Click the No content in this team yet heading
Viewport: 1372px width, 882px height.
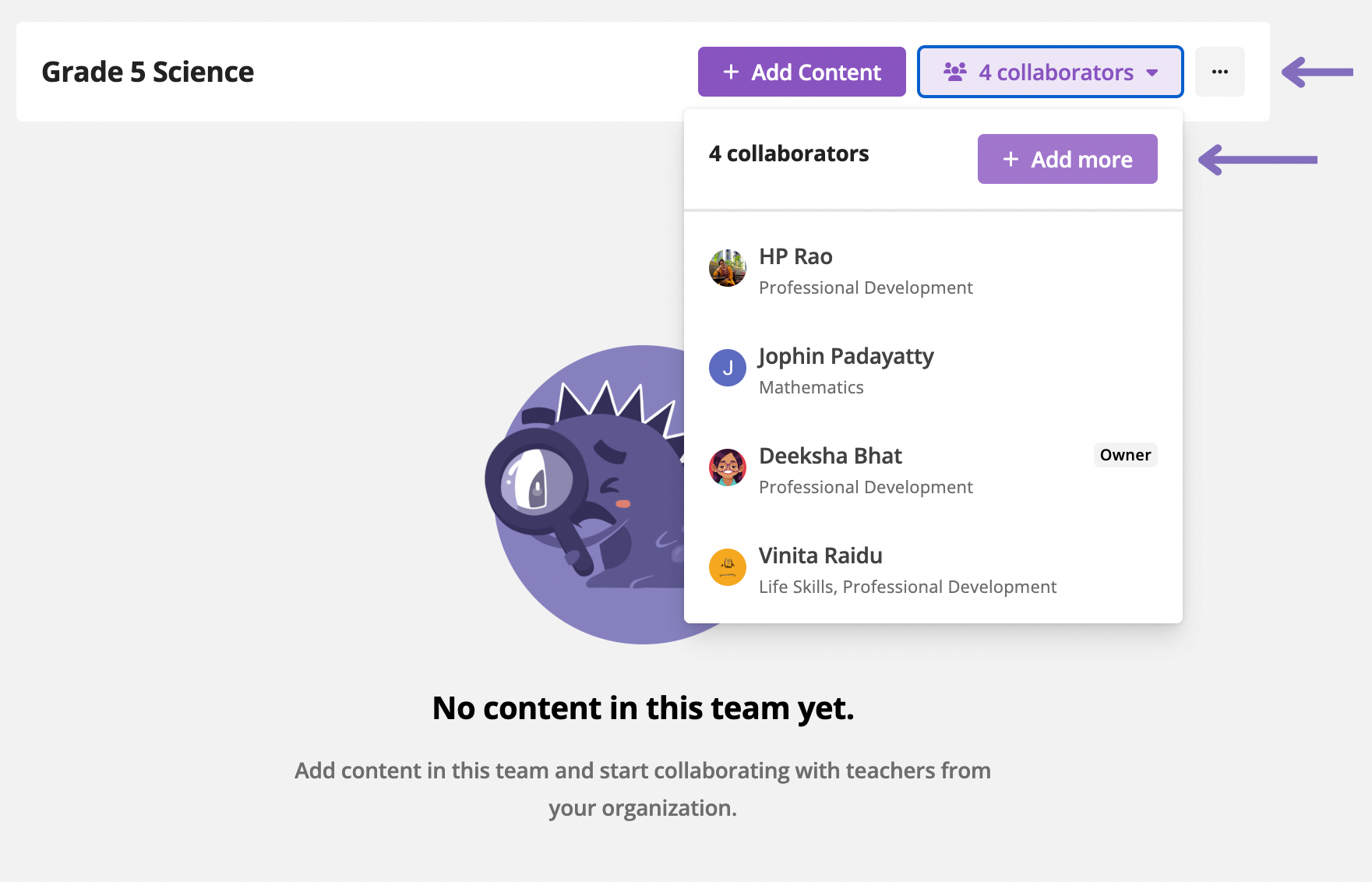[x=644, y=708]
